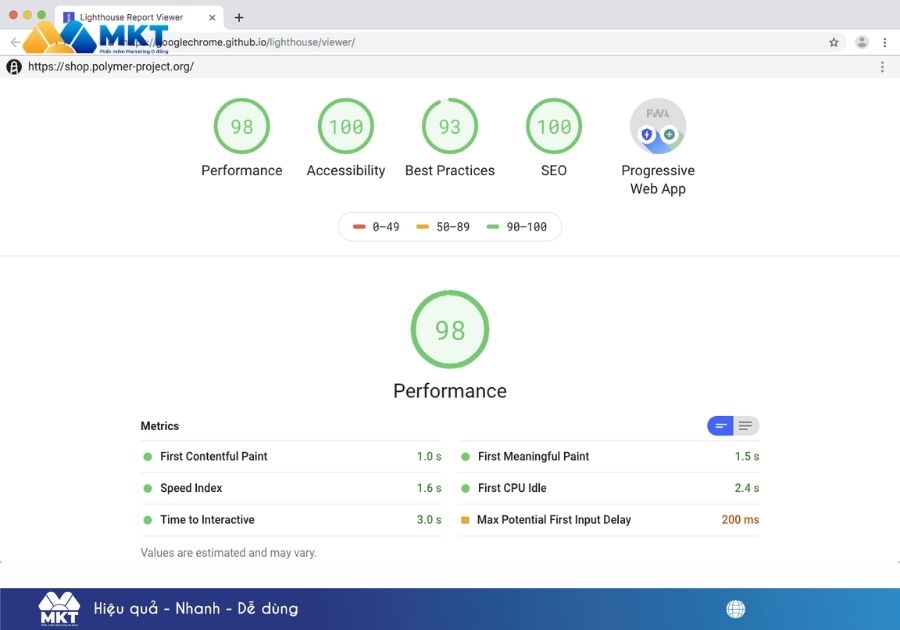Switch metrics to compact view

click(720, 426)
